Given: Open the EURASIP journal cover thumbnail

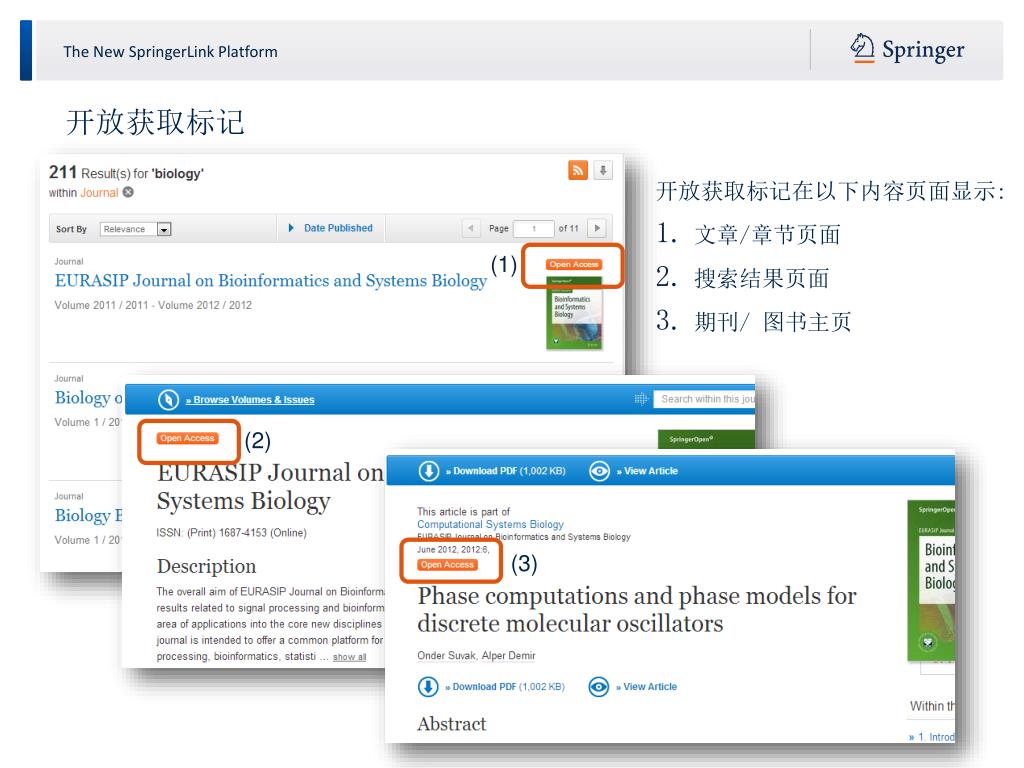Looking at the screenshot, I should [x=574, y=313].
